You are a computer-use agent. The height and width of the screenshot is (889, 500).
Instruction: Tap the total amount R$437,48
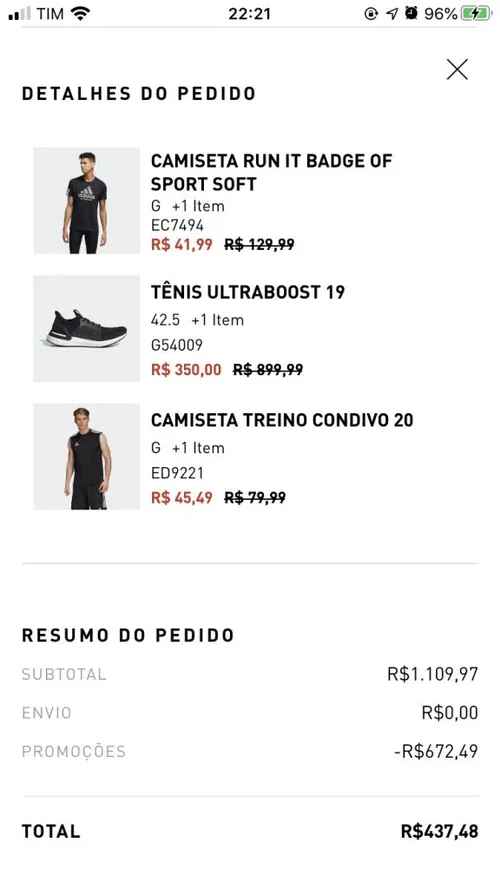pos(439,832)
